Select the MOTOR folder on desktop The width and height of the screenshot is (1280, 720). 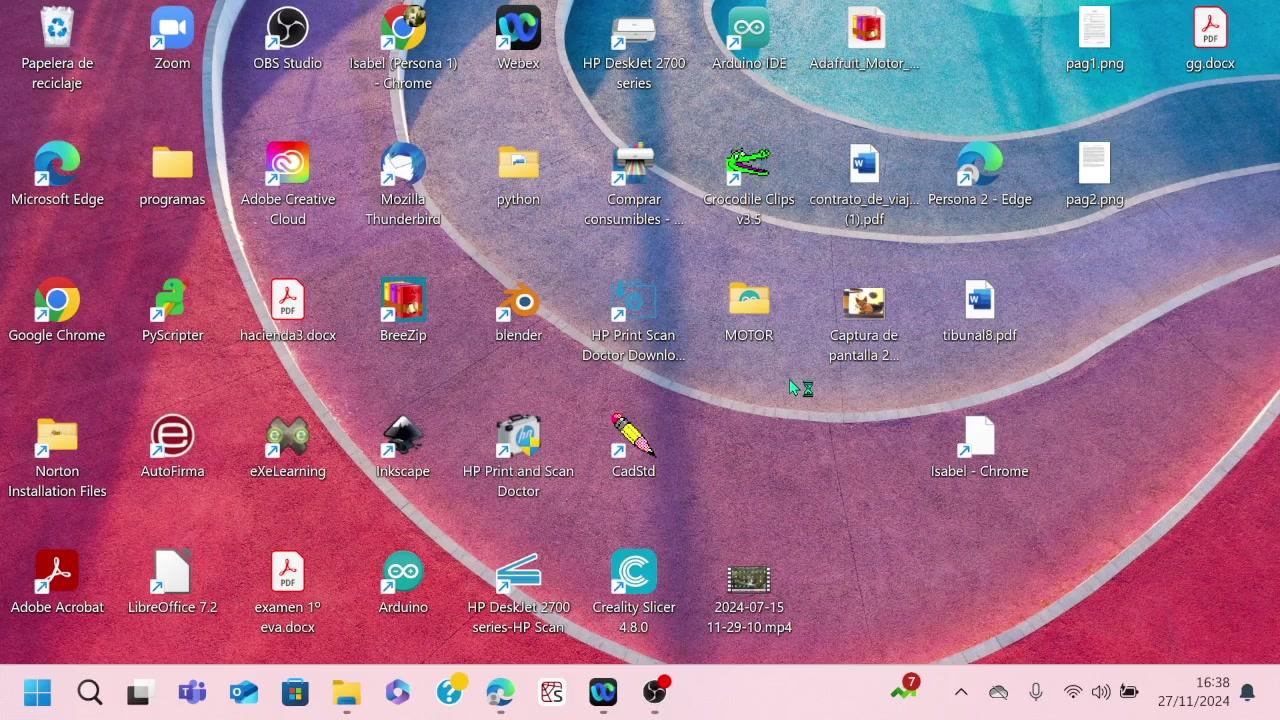(x=749, y=312)
